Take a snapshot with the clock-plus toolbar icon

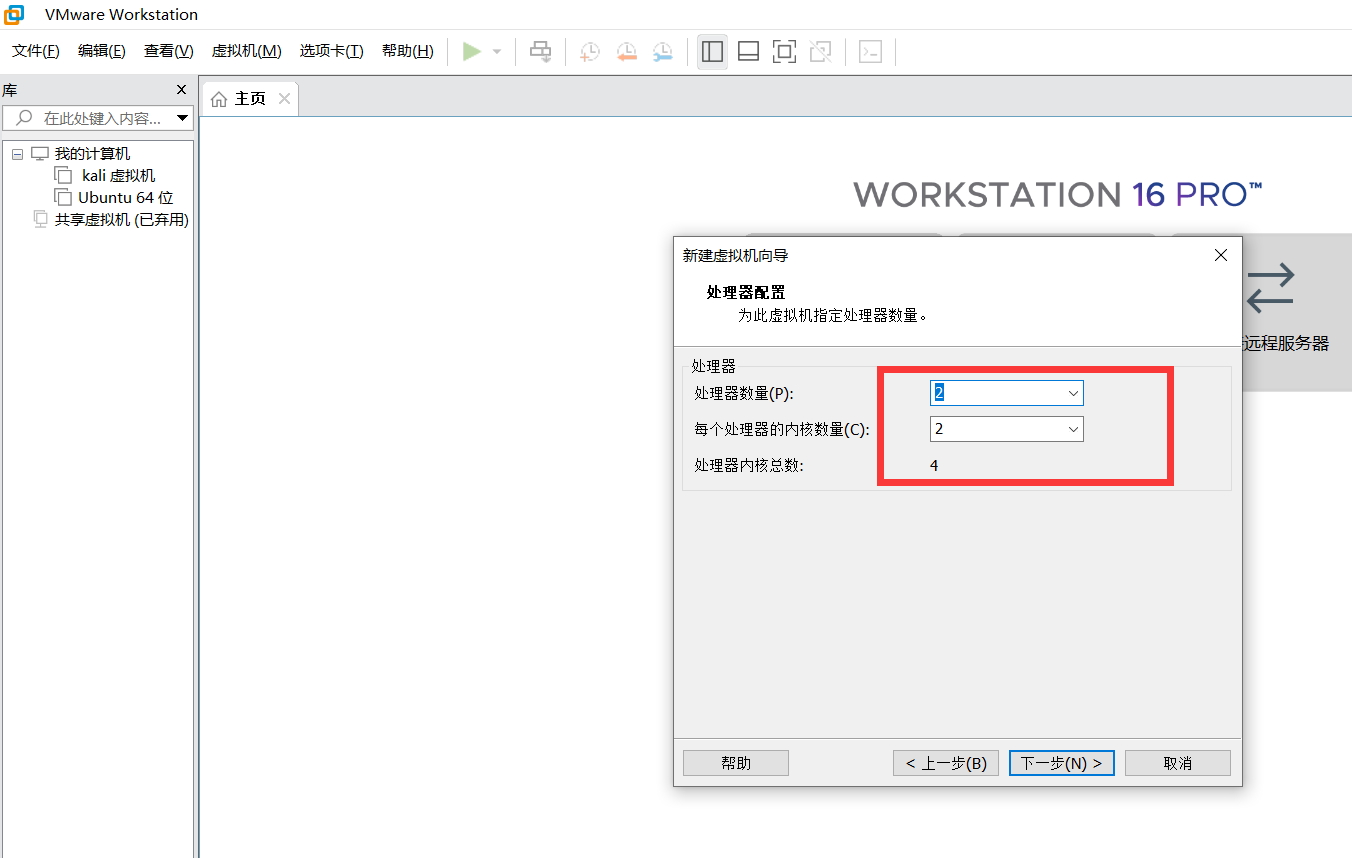click(x=590, y=51)
